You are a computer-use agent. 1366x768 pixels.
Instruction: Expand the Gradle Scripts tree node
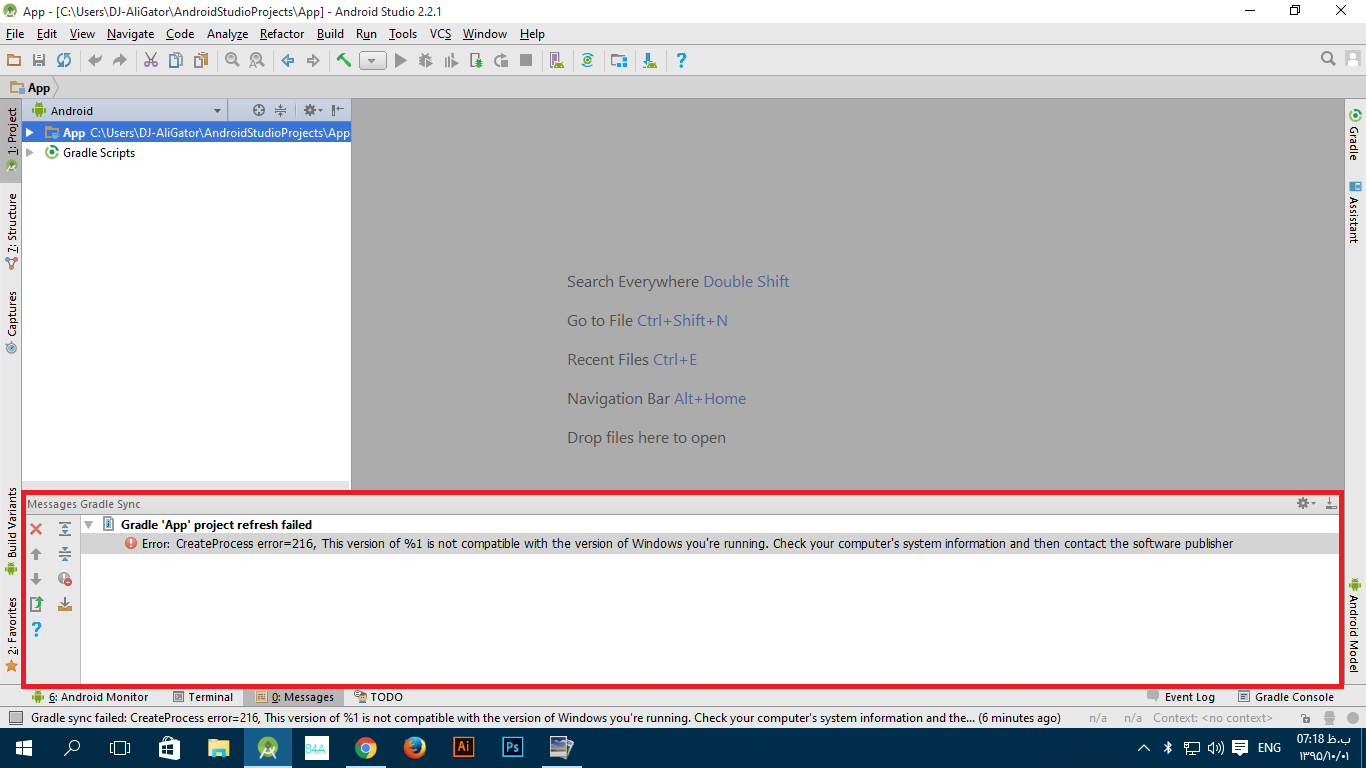(30, 153)
